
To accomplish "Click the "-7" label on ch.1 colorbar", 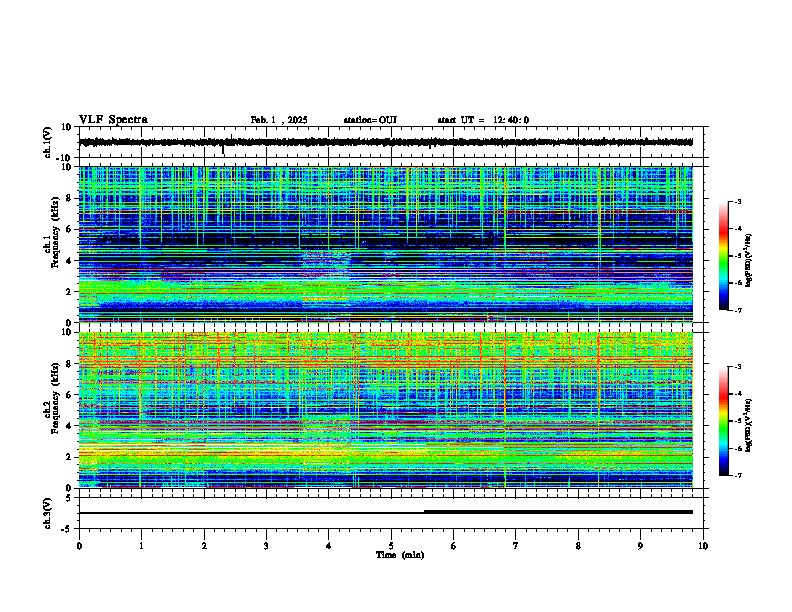I will [x=737, y=310].
